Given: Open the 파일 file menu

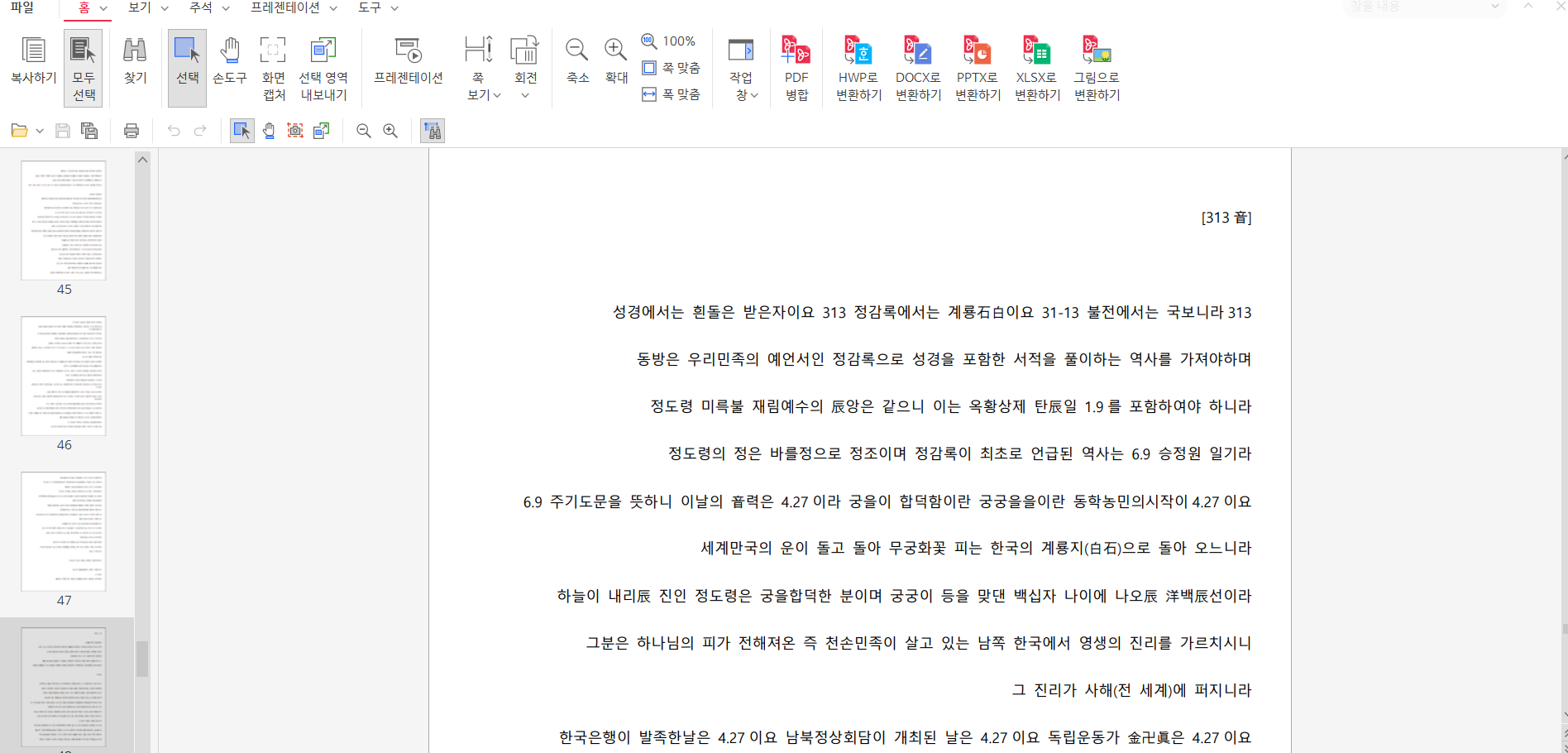Looking at the screenshot, I should (x=22, y=7).
